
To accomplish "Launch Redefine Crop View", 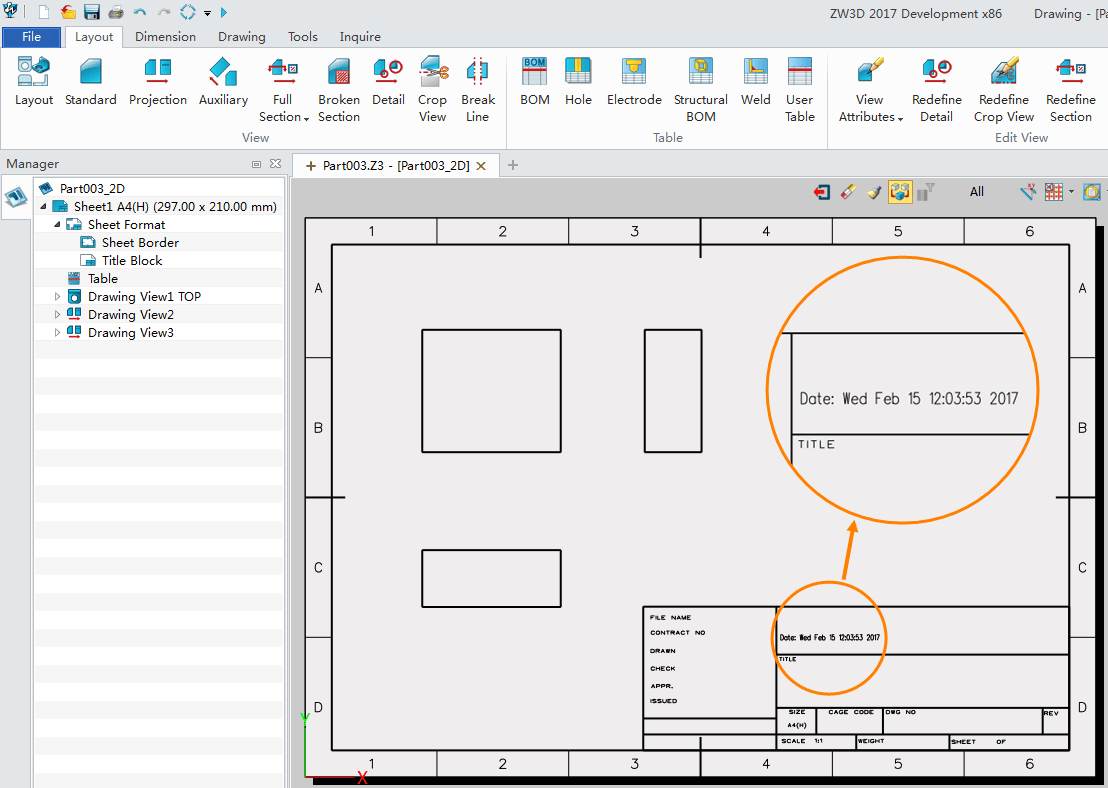I will 1004,72.
